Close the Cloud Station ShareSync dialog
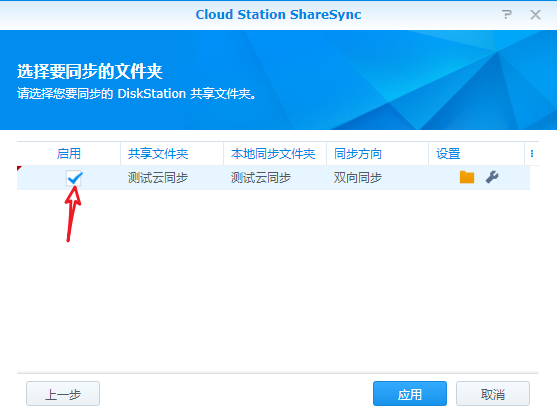 click(535, 15)
